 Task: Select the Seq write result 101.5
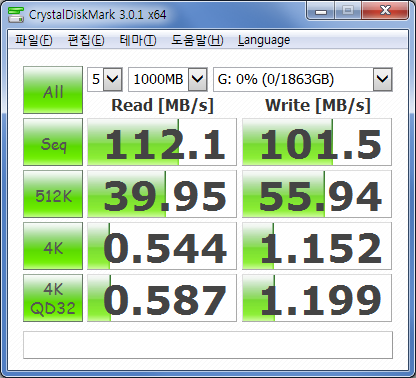click(x=317, y=142)
